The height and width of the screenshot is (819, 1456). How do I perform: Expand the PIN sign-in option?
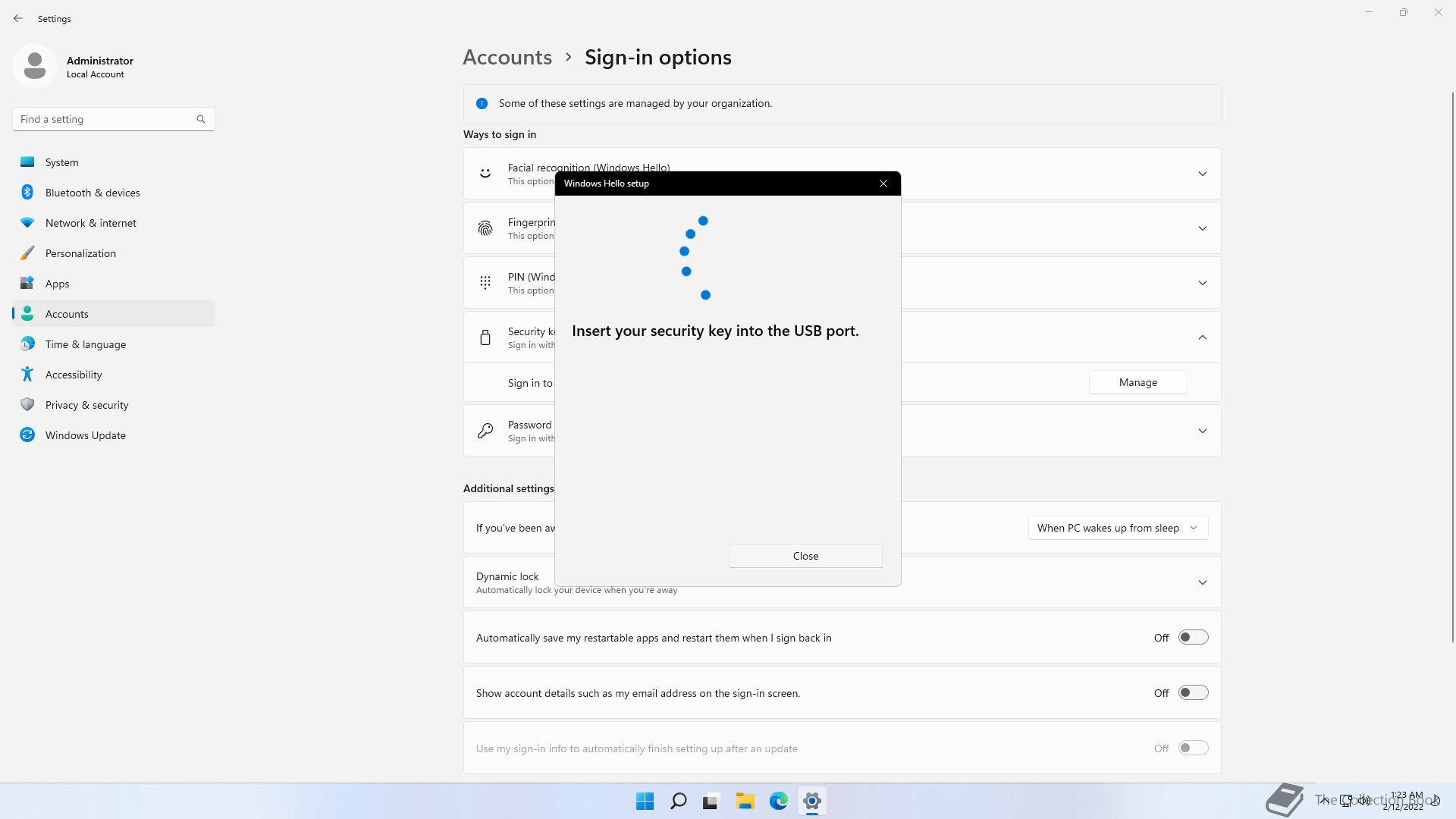1203,283
